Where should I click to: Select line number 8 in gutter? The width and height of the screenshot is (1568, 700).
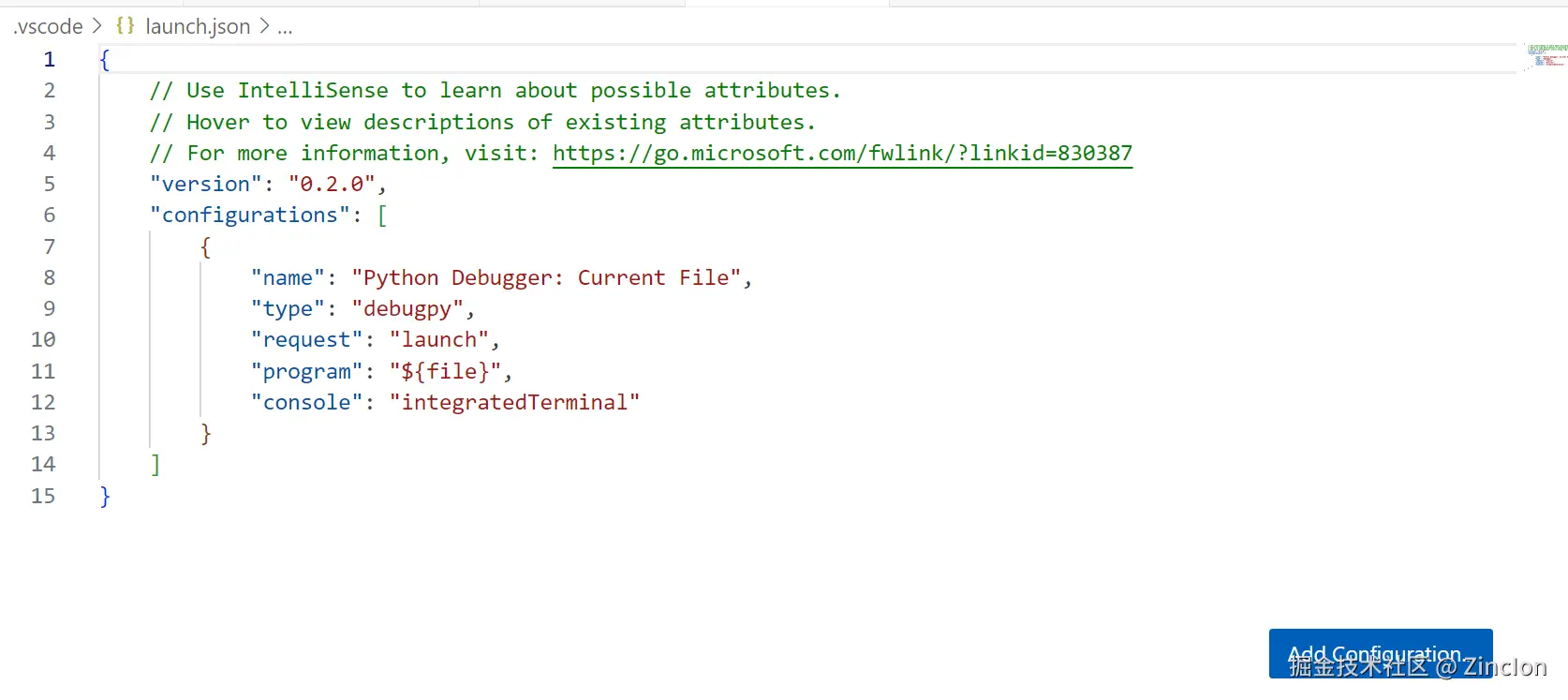click(49, 277)
